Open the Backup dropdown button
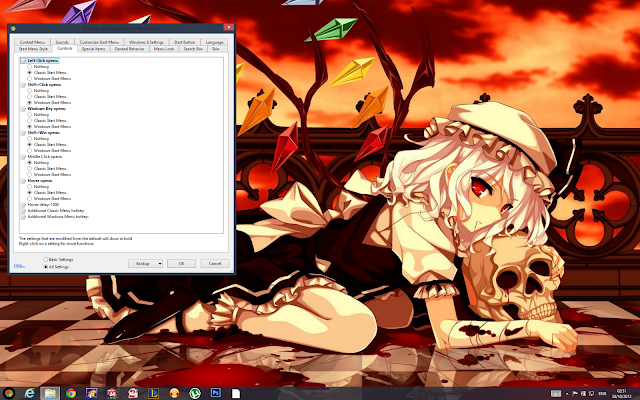The height and width of the screenshot is (400, 640). [x=145, y=264]
